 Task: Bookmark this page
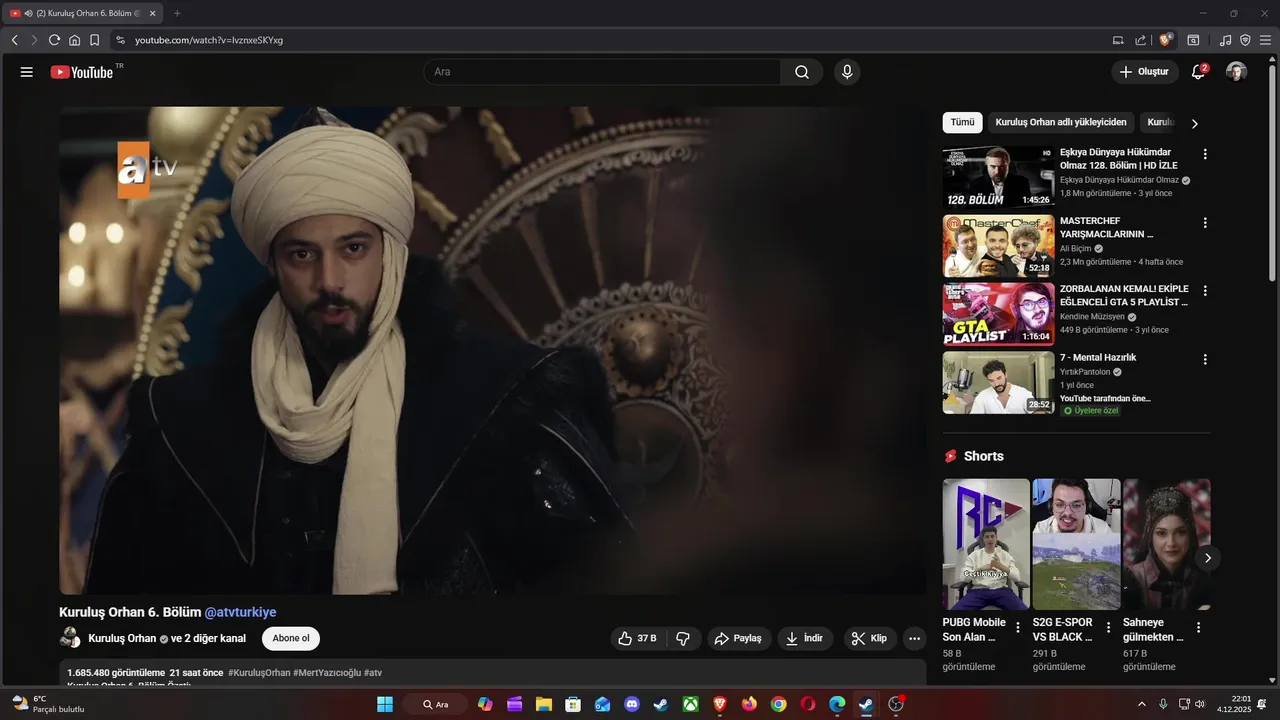[x=94, y=40]
